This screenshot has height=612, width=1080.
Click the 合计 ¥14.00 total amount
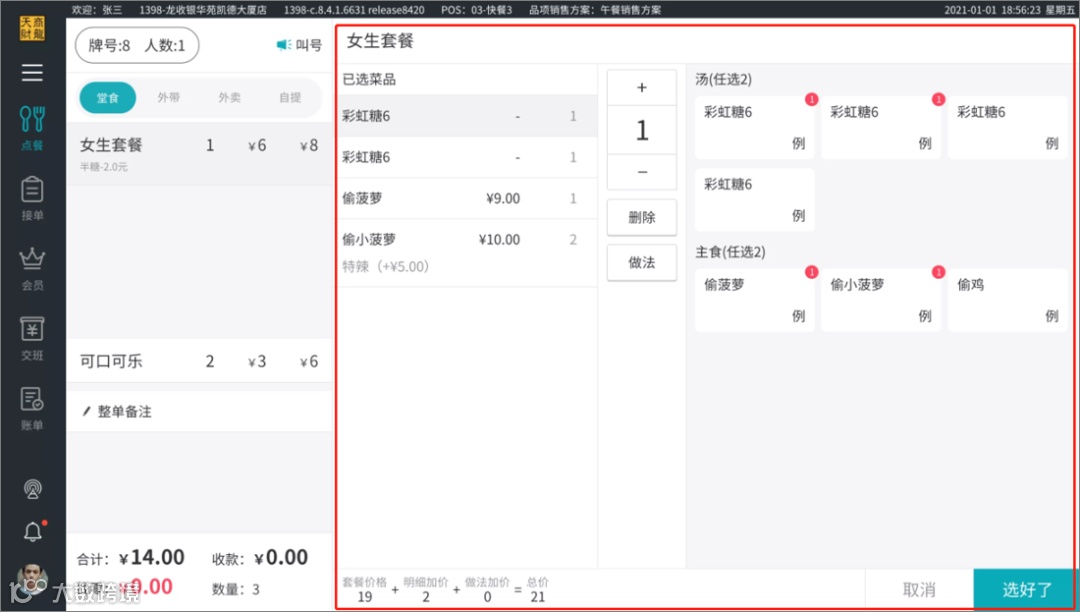click(130, 558)
